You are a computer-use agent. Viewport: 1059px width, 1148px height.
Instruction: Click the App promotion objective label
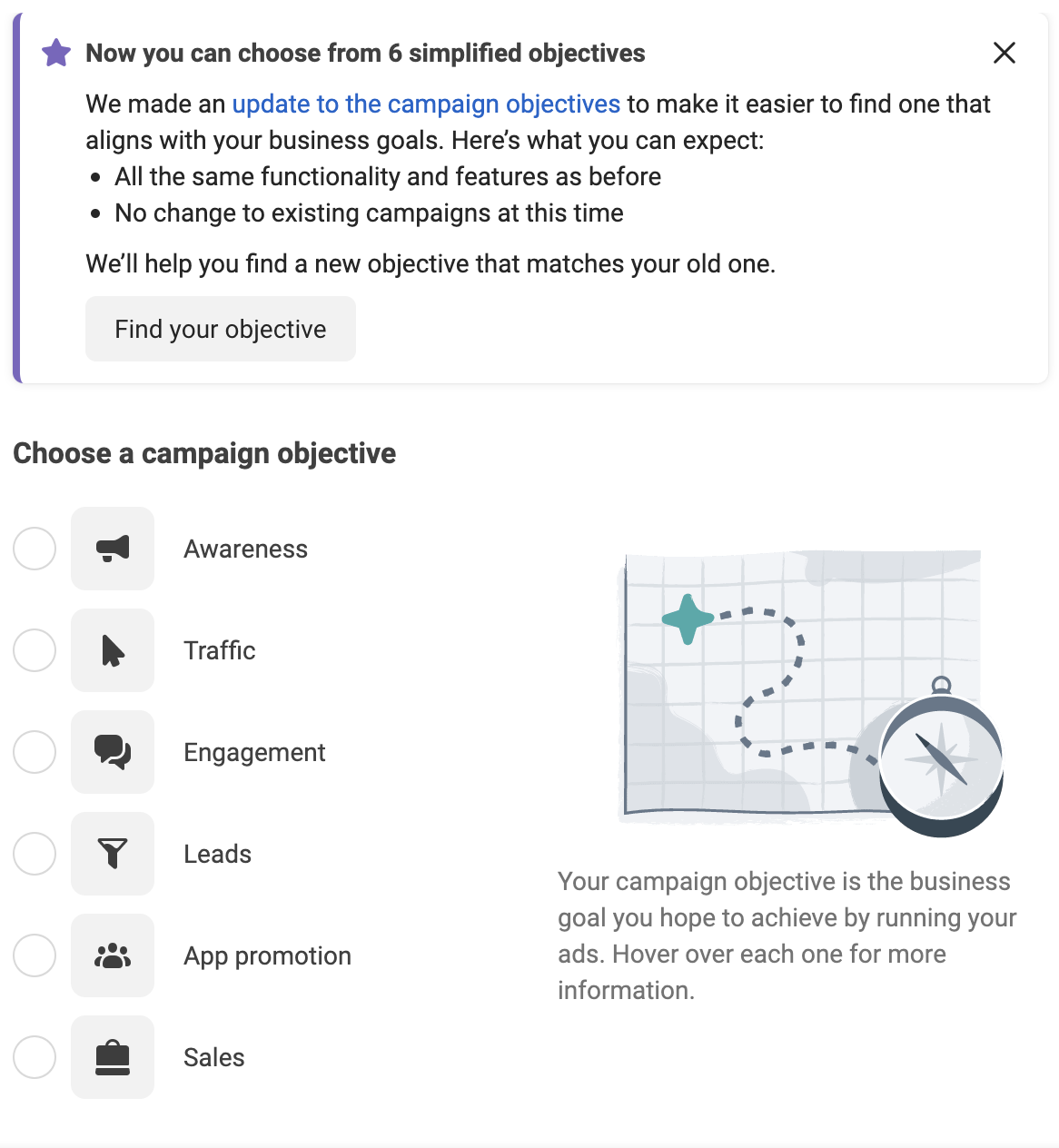pyautogui.click(x=267, y=956)
